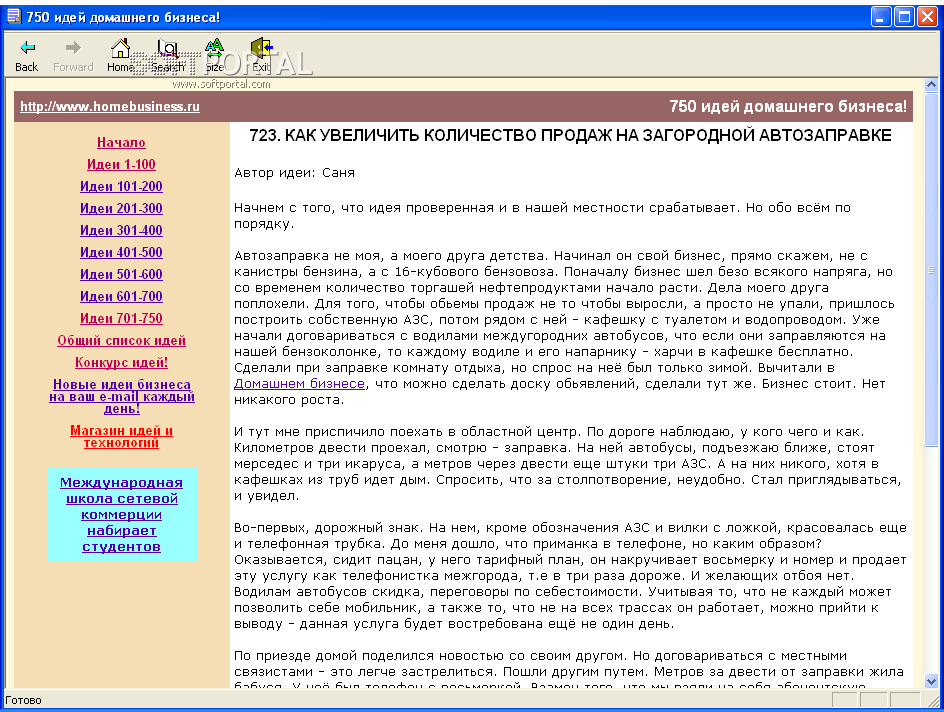Open the homebusiness.ru link
The image size is (944, 712).
tap(110, 107)
